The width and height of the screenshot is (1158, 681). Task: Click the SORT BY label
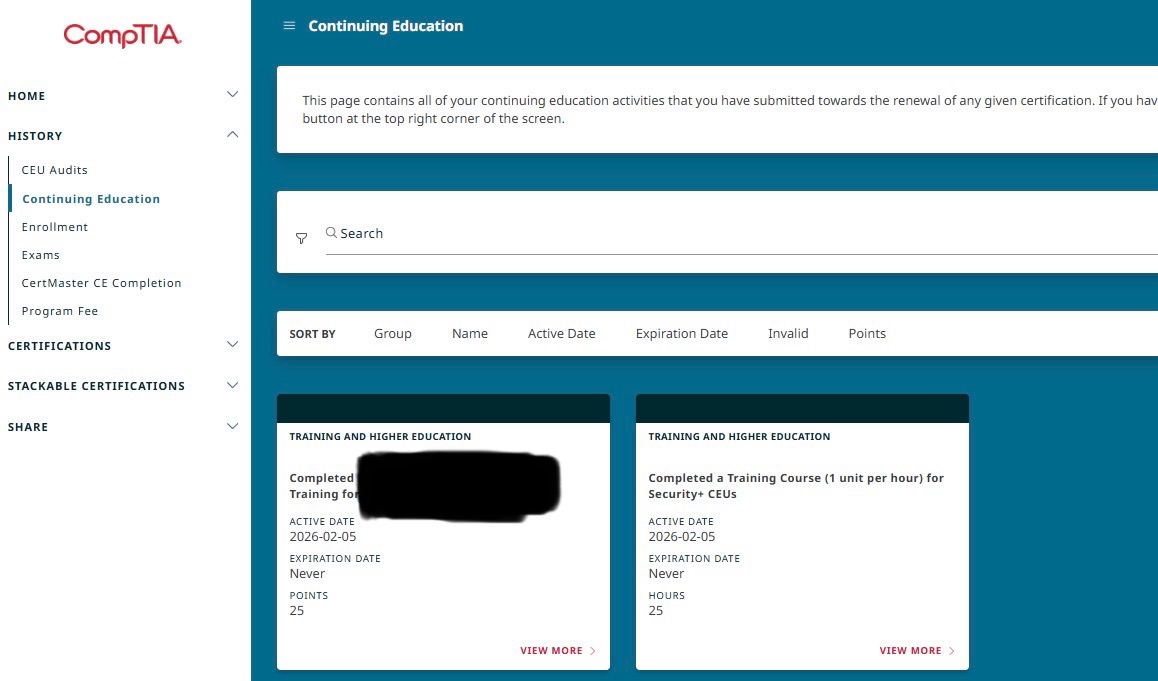[312, 334]
